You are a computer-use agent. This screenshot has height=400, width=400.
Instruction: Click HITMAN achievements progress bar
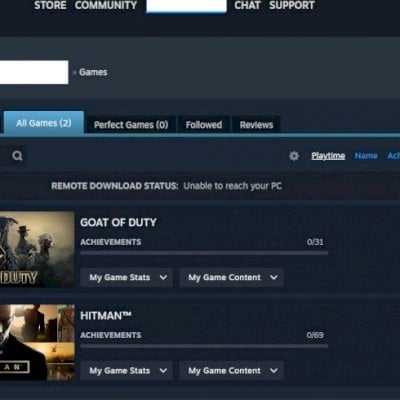(204, 346)
